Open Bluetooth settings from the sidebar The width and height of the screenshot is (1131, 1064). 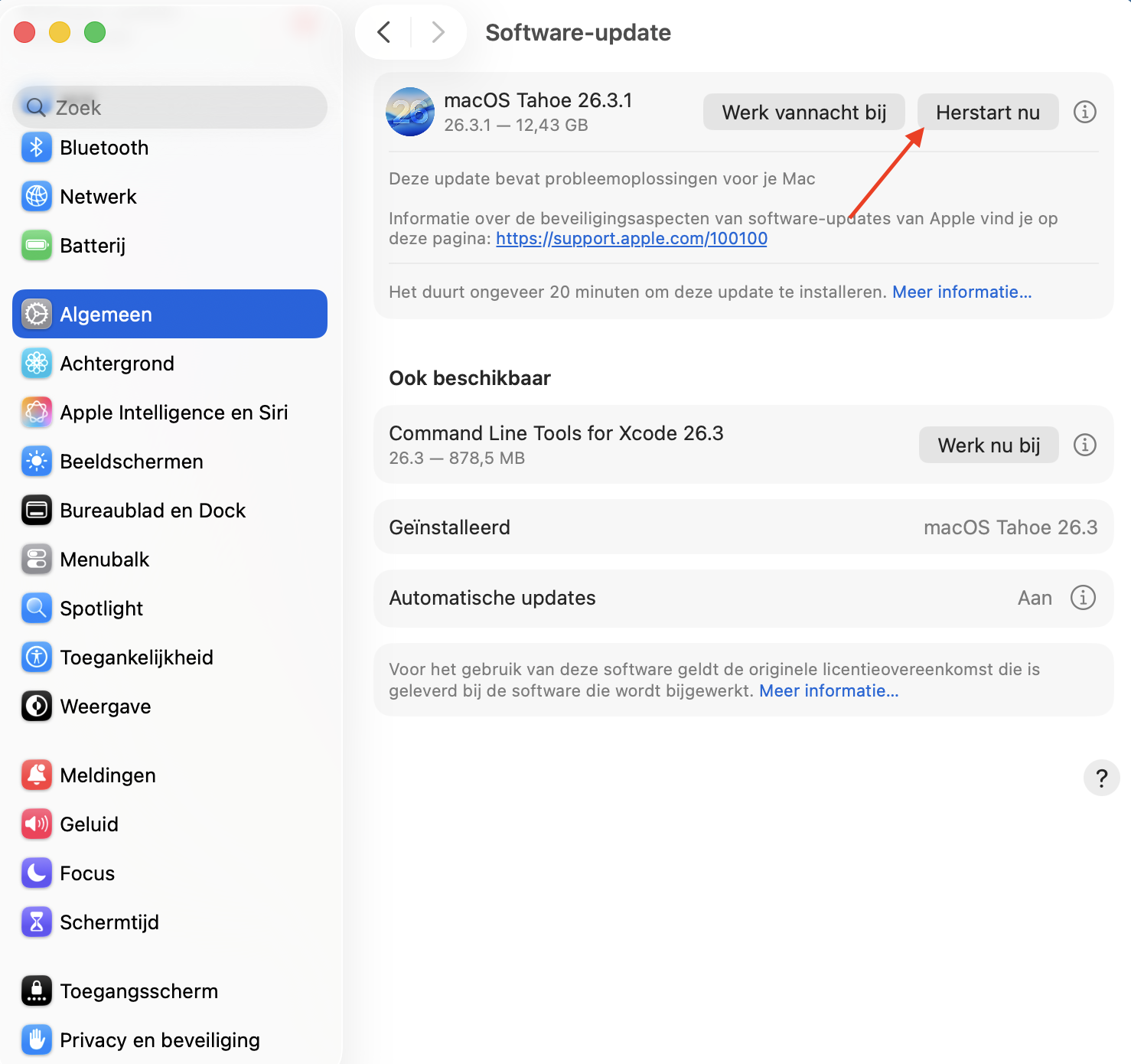tap(104, 147)
